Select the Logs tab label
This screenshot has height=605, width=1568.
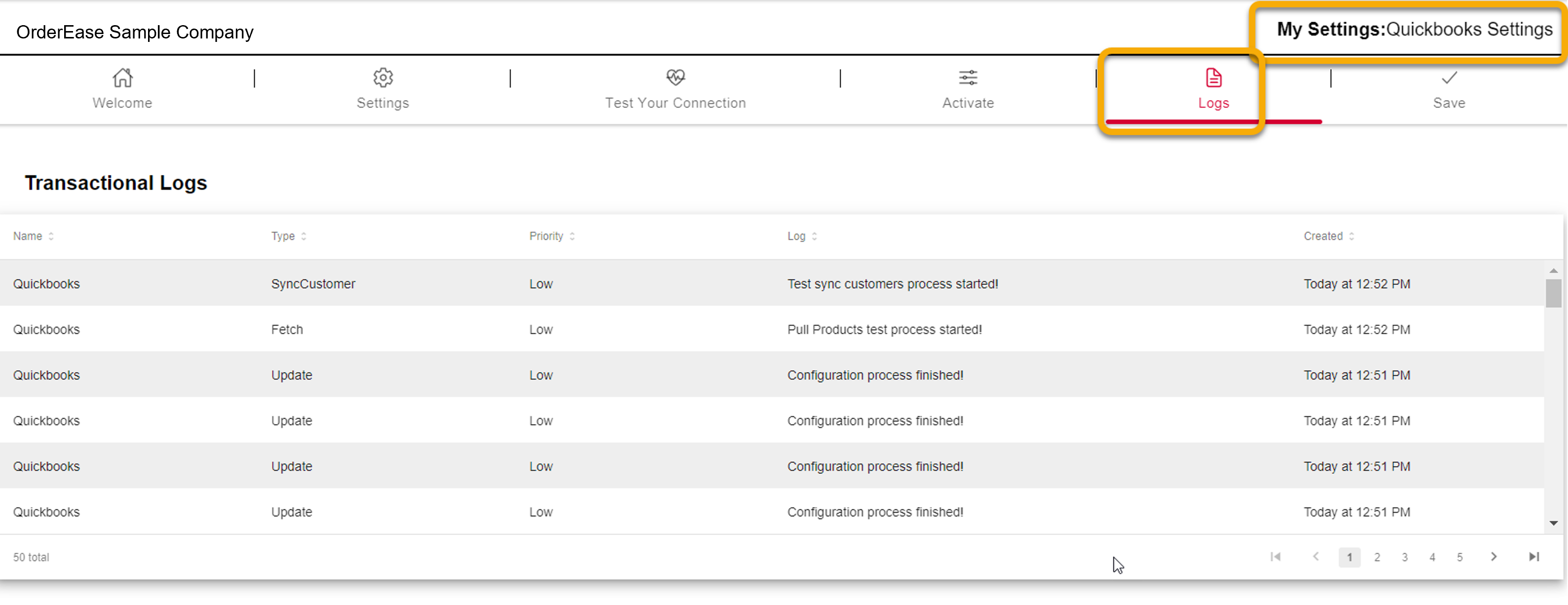[1213, 103]
